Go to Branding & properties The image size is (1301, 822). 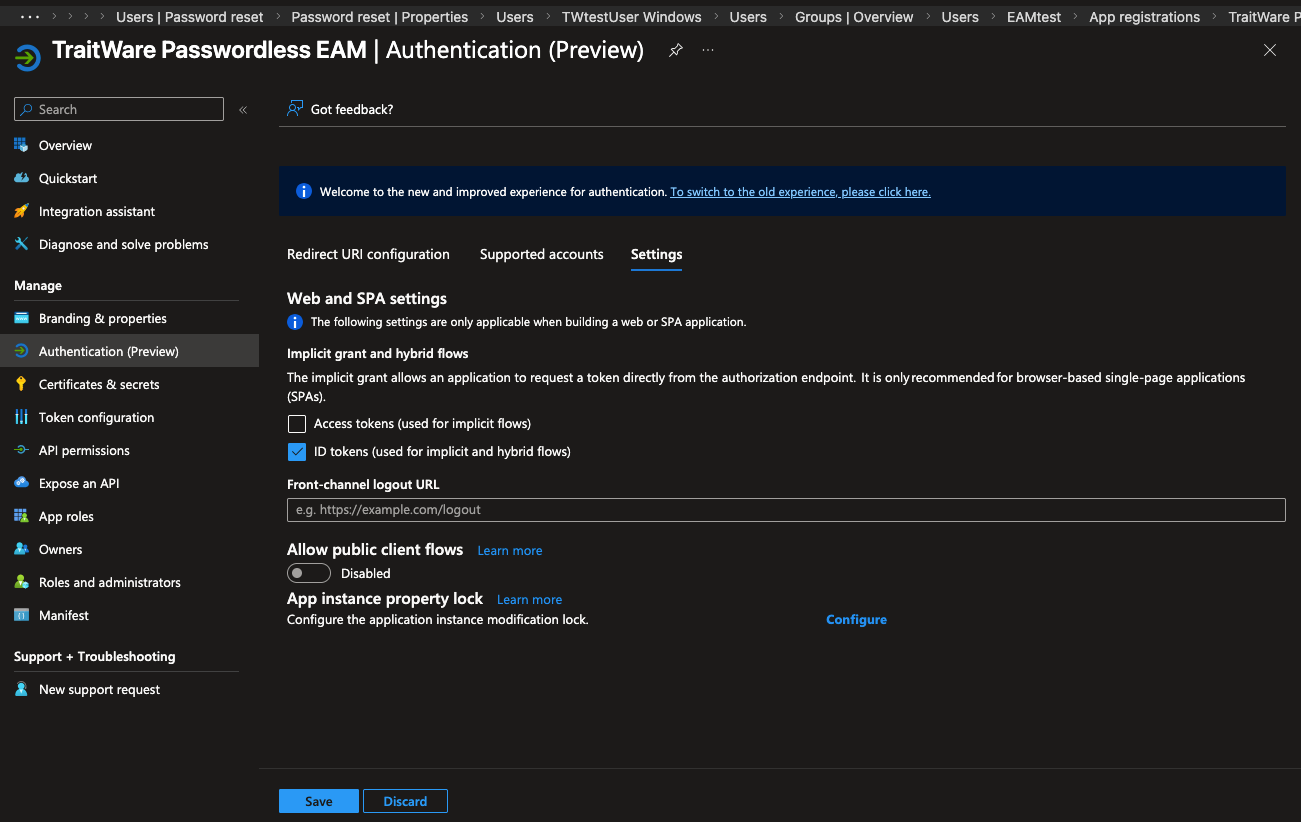103,319
